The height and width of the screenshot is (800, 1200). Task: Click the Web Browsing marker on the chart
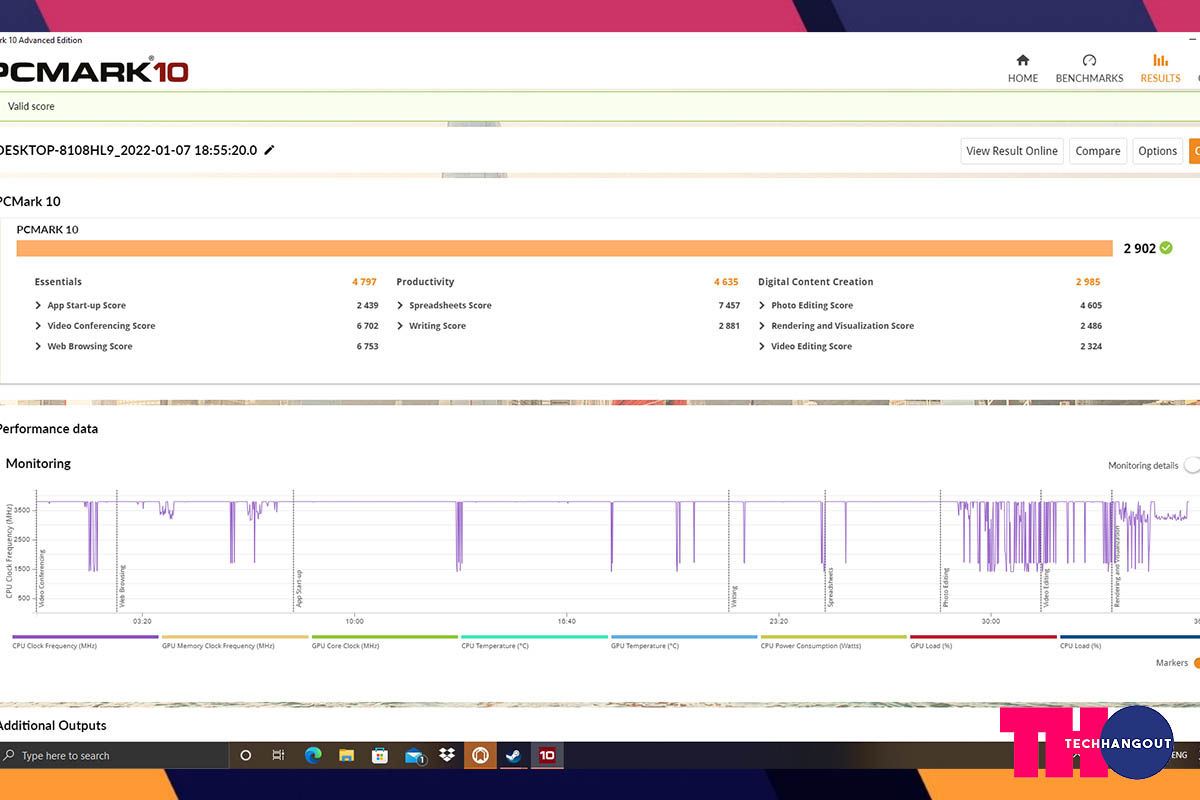tap(123, 587)
